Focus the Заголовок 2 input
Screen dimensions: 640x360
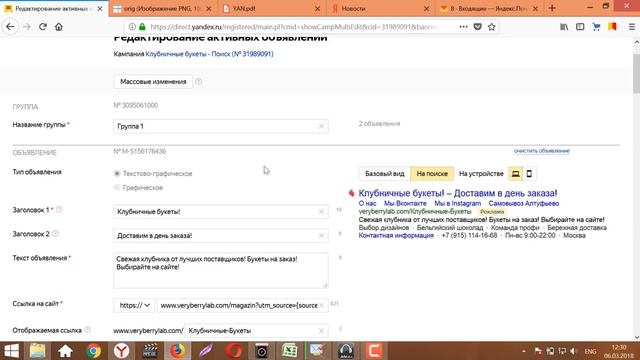(x=221, y=236)
